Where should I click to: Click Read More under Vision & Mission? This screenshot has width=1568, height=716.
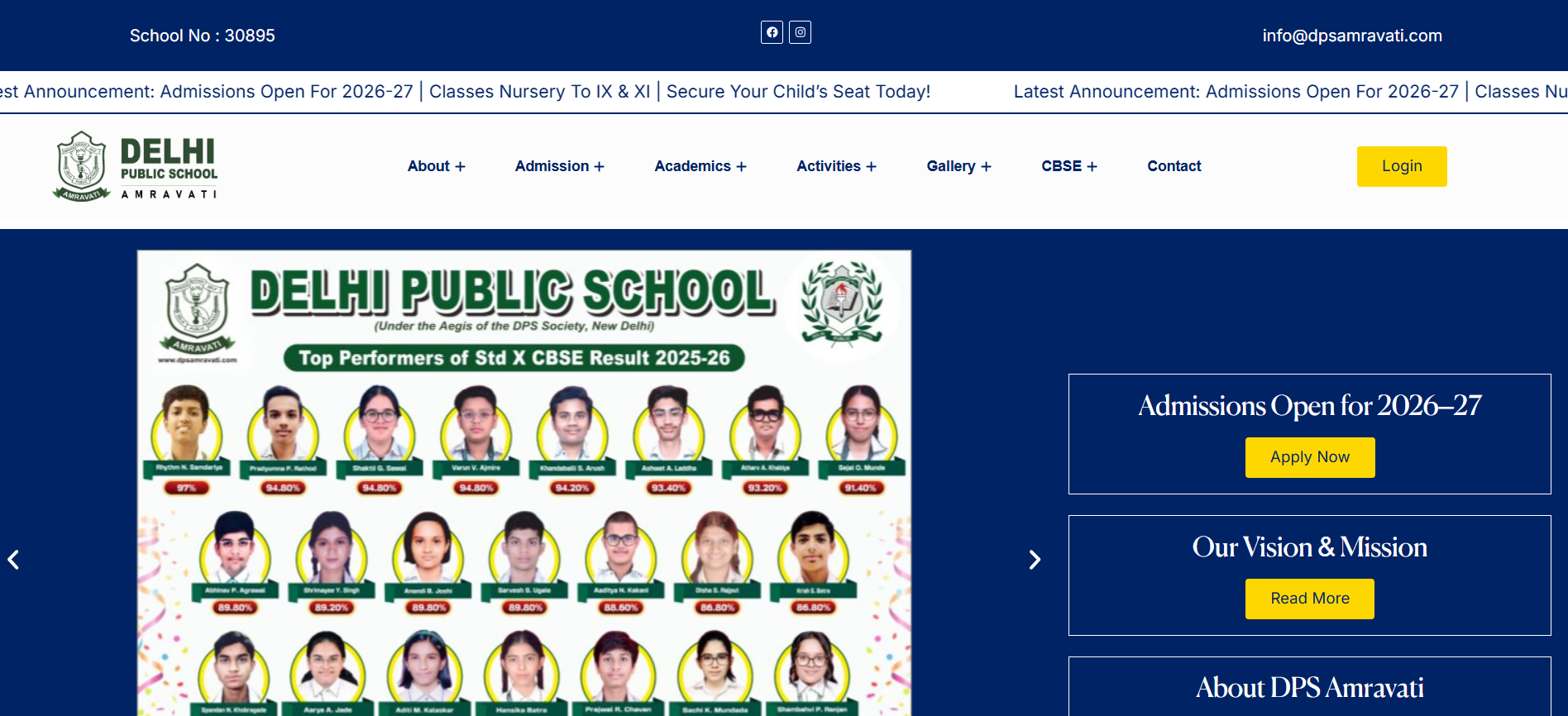pos(1310,599)
